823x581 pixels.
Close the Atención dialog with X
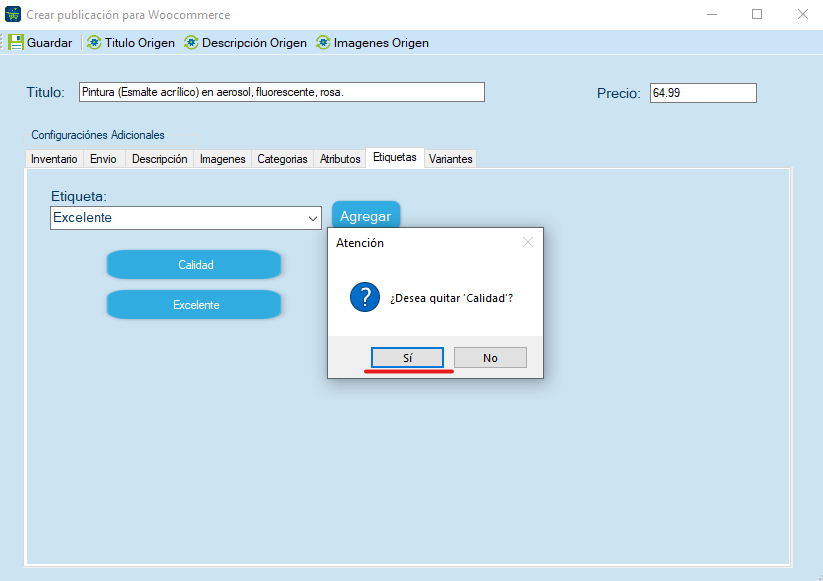(x=528, y=242)
